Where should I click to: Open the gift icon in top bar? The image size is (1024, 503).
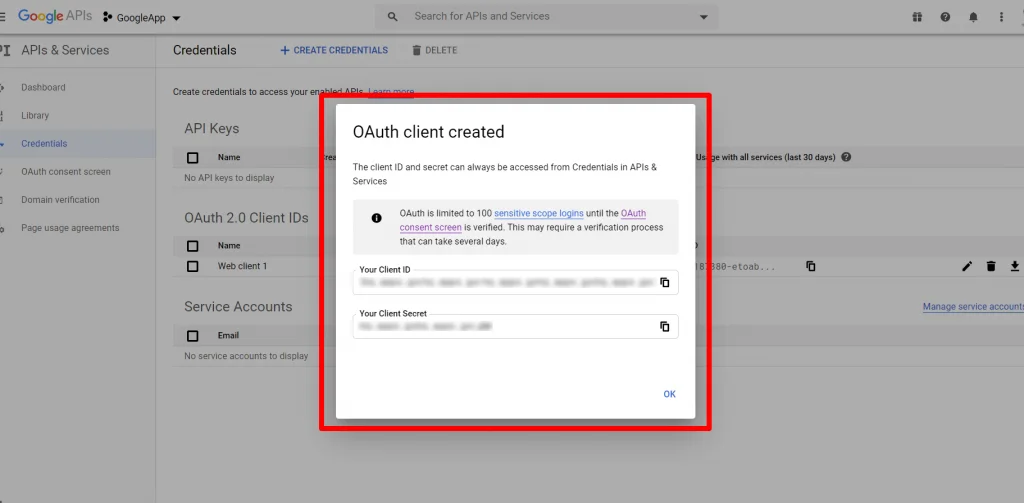point(917,17)
